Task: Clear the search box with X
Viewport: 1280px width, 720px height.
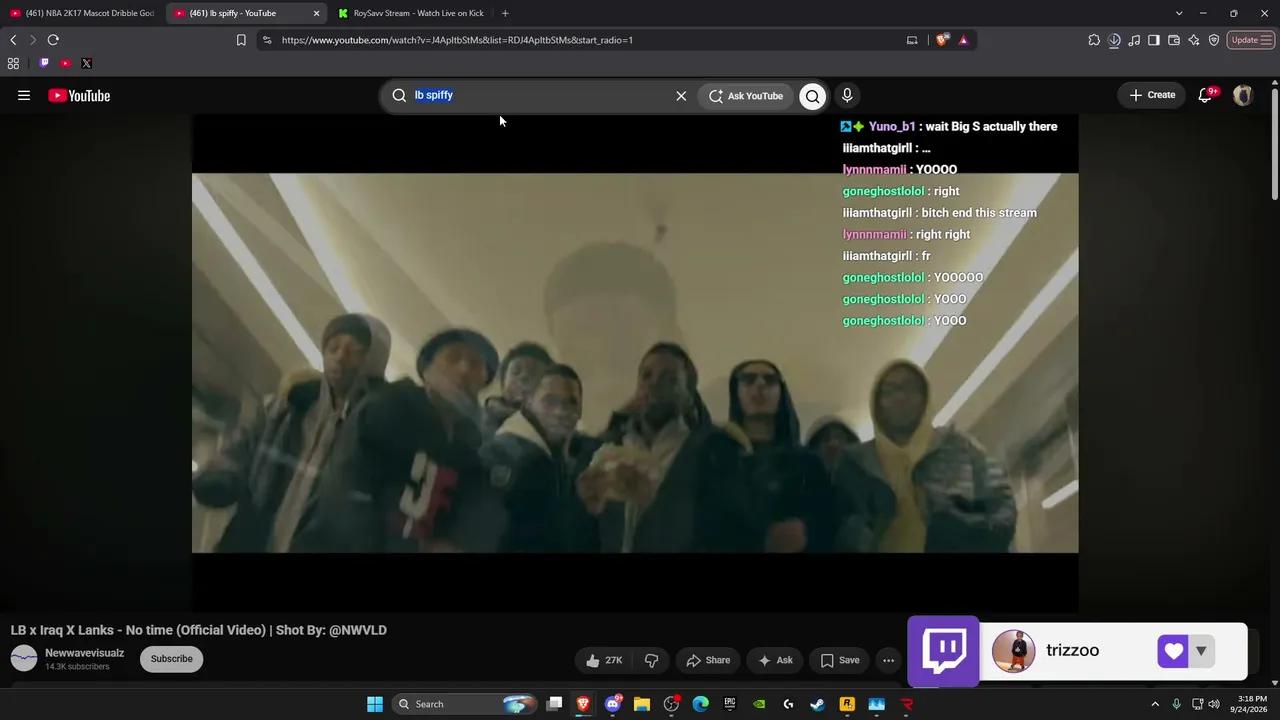Action: pos(681,96)
